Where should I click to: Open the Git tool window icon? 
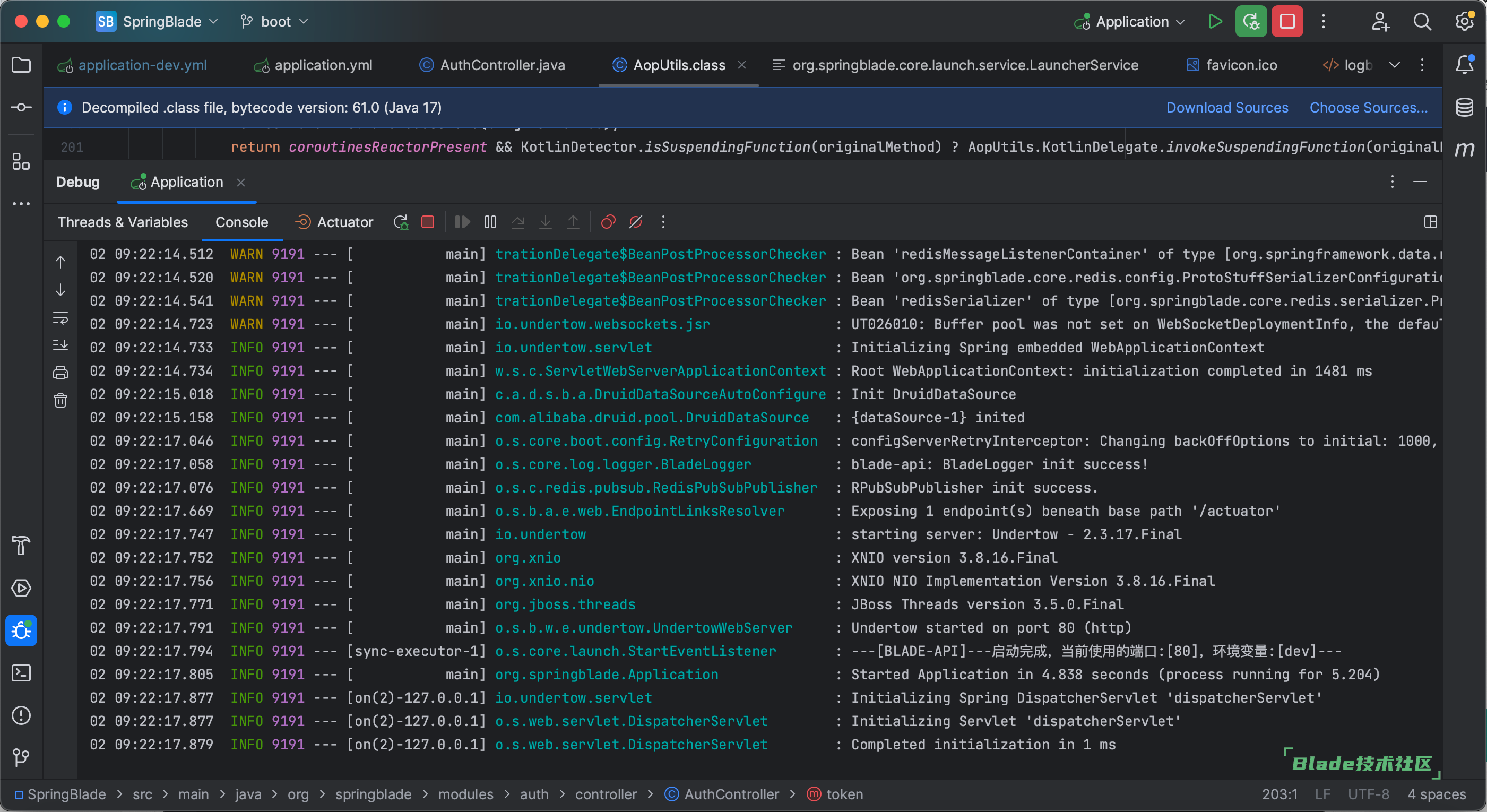coord(21,757)
